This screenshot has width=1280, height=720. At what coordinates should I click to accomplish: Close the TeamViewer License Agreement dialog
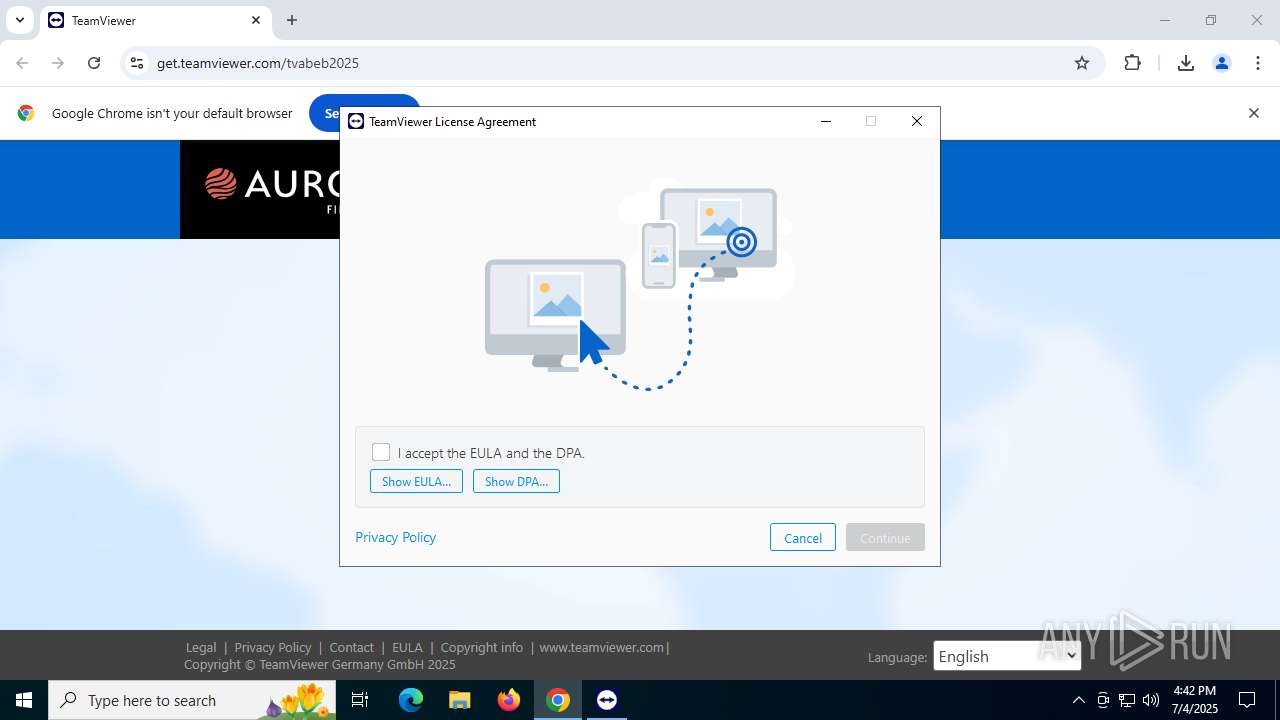917,121
